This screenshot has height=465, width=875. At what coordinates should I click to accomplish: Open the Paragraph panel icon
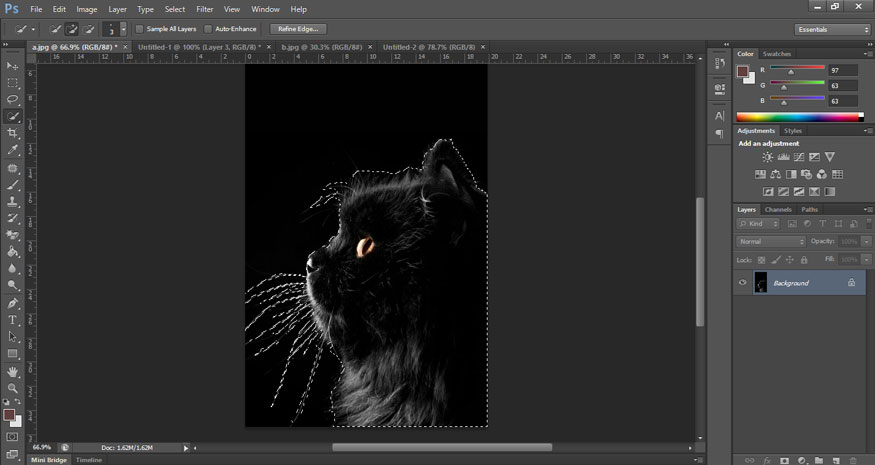[x=720, y=133]
